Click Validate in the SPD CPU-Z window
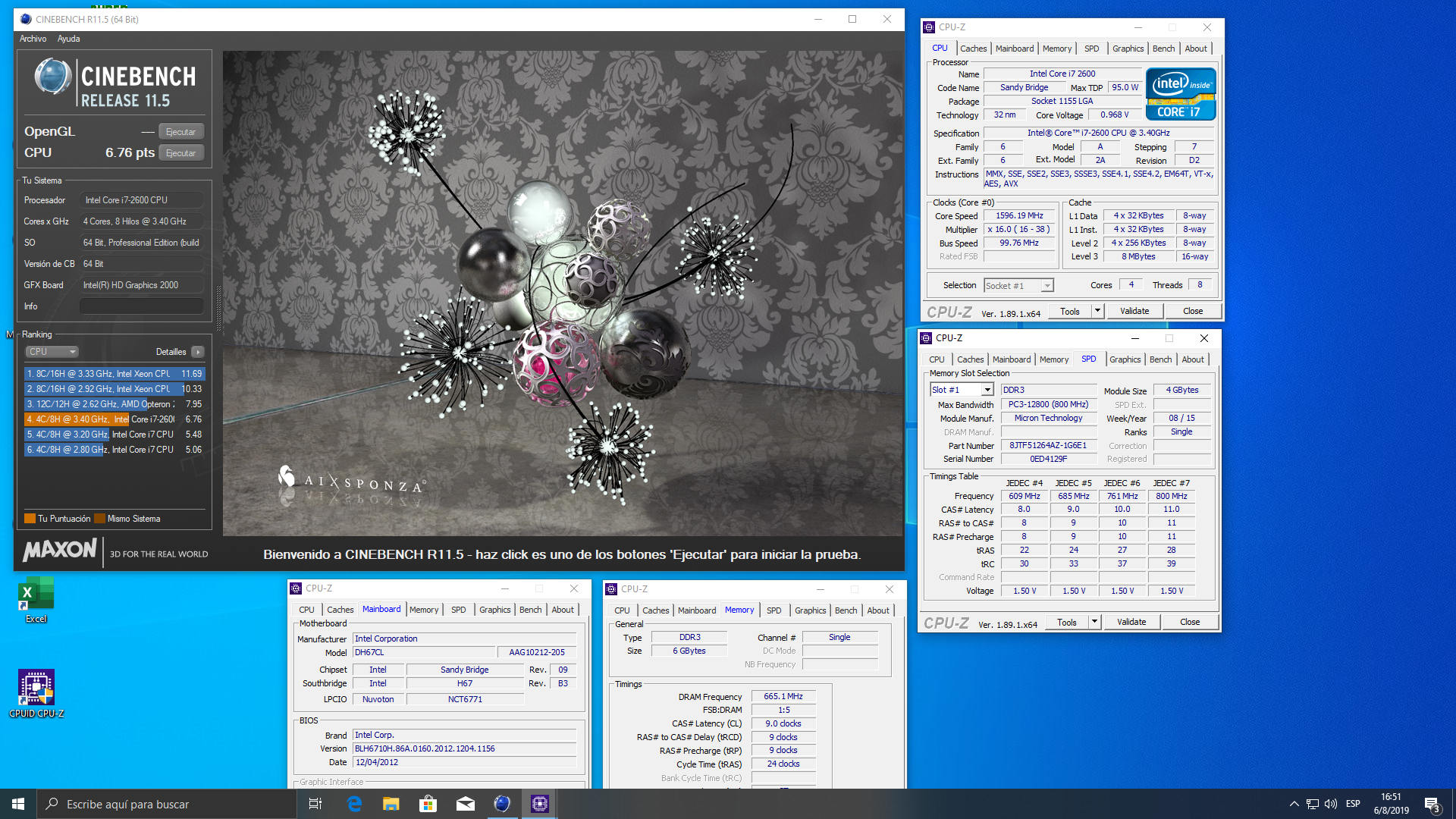 1131,622
